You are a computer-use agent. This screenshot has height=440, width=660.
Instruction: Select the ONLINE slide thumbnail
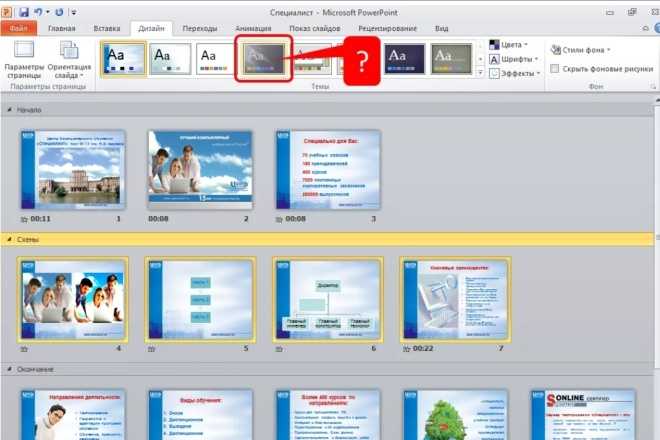pos(583,415)
